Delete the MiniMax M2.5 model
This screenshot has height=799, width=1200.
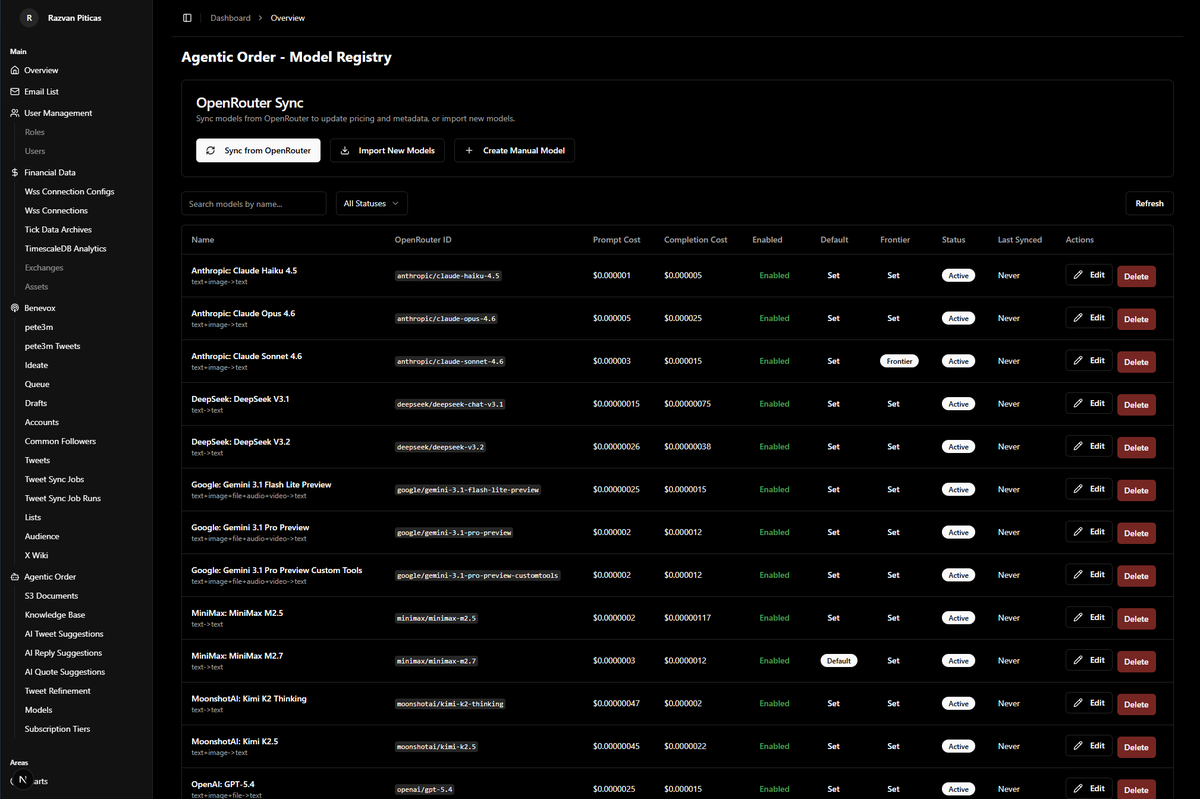tap(1136, 619)
